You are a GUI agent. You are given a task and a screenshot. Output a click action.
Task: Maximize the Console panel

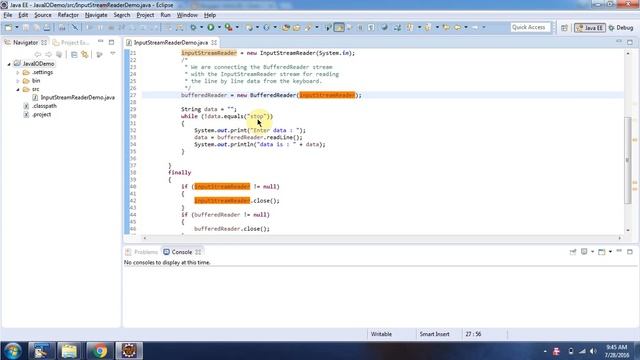click(x=630, y=251)
